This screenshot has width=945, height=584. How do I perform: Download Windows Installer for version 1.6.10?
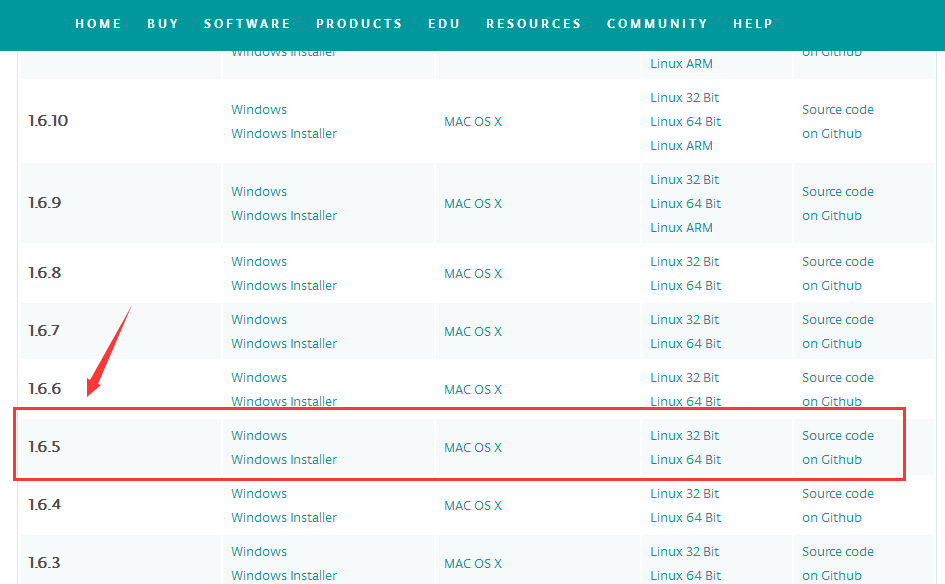click(284, 134)
